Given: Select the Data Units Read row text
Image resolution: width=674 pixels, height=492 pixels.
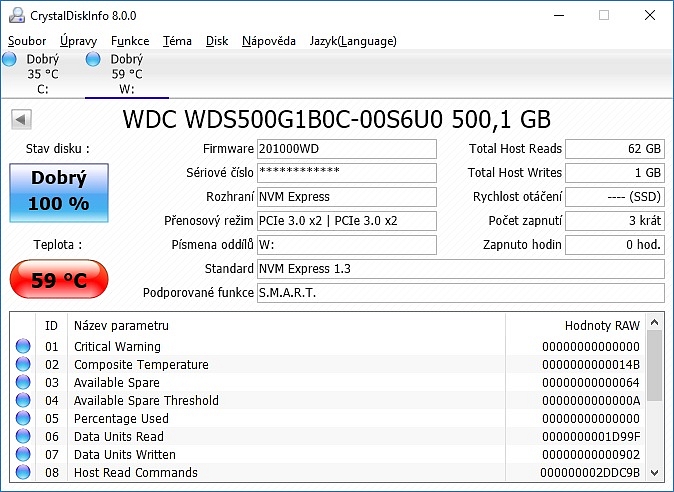Looking at the screenshot, I should pyautogui.click(x=119, y=437).
